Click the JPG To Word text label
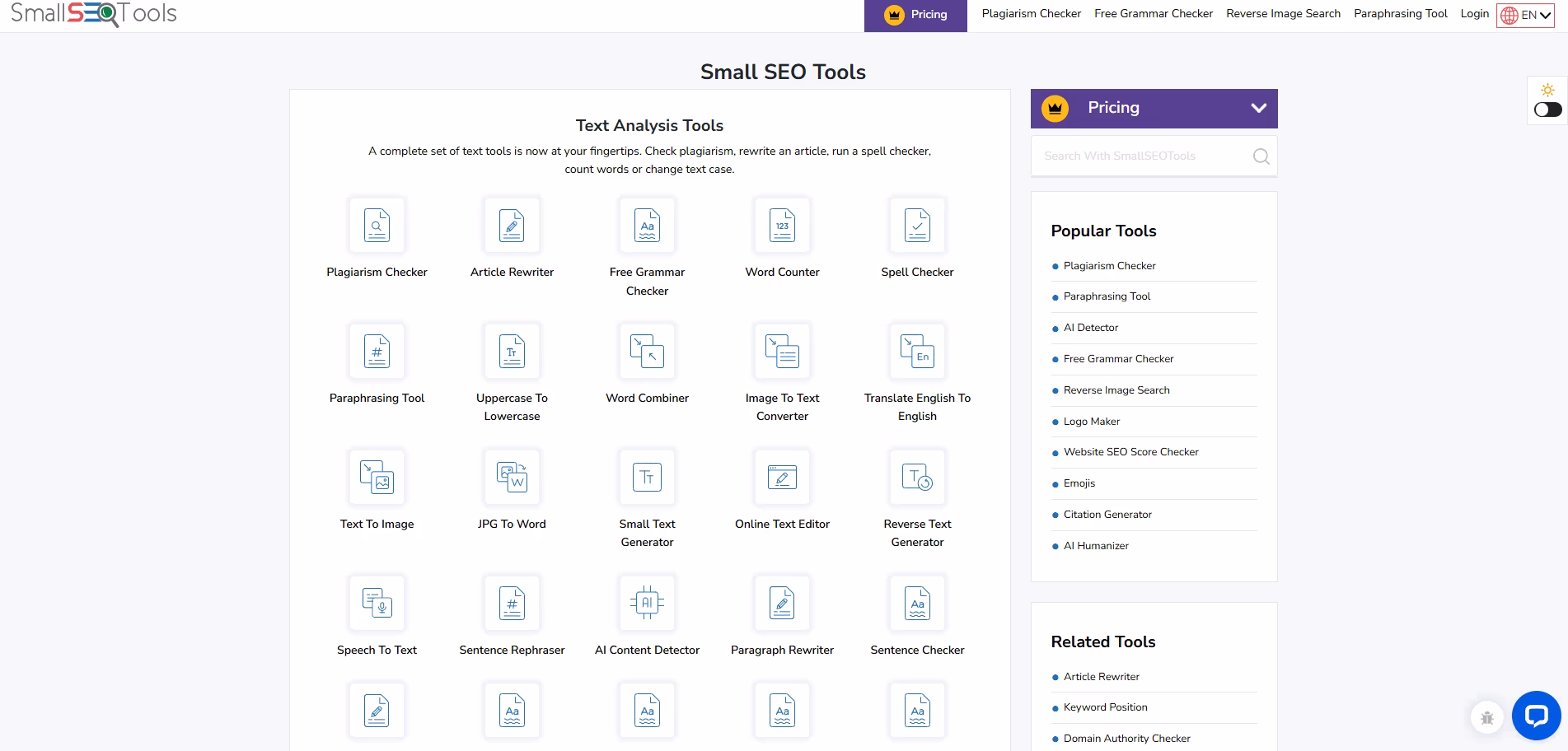 (x=512, y=525)
